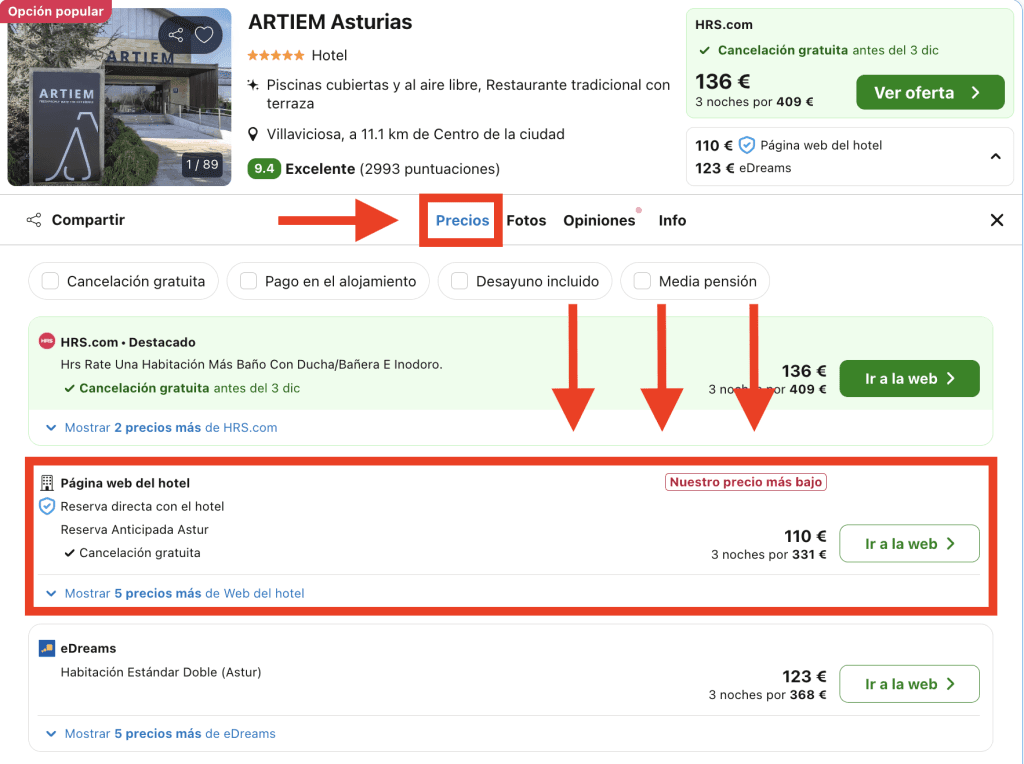The image size is (1024, 764).
Task: Tick the Media pensión checkbox
Action: (x=642, y=282)
